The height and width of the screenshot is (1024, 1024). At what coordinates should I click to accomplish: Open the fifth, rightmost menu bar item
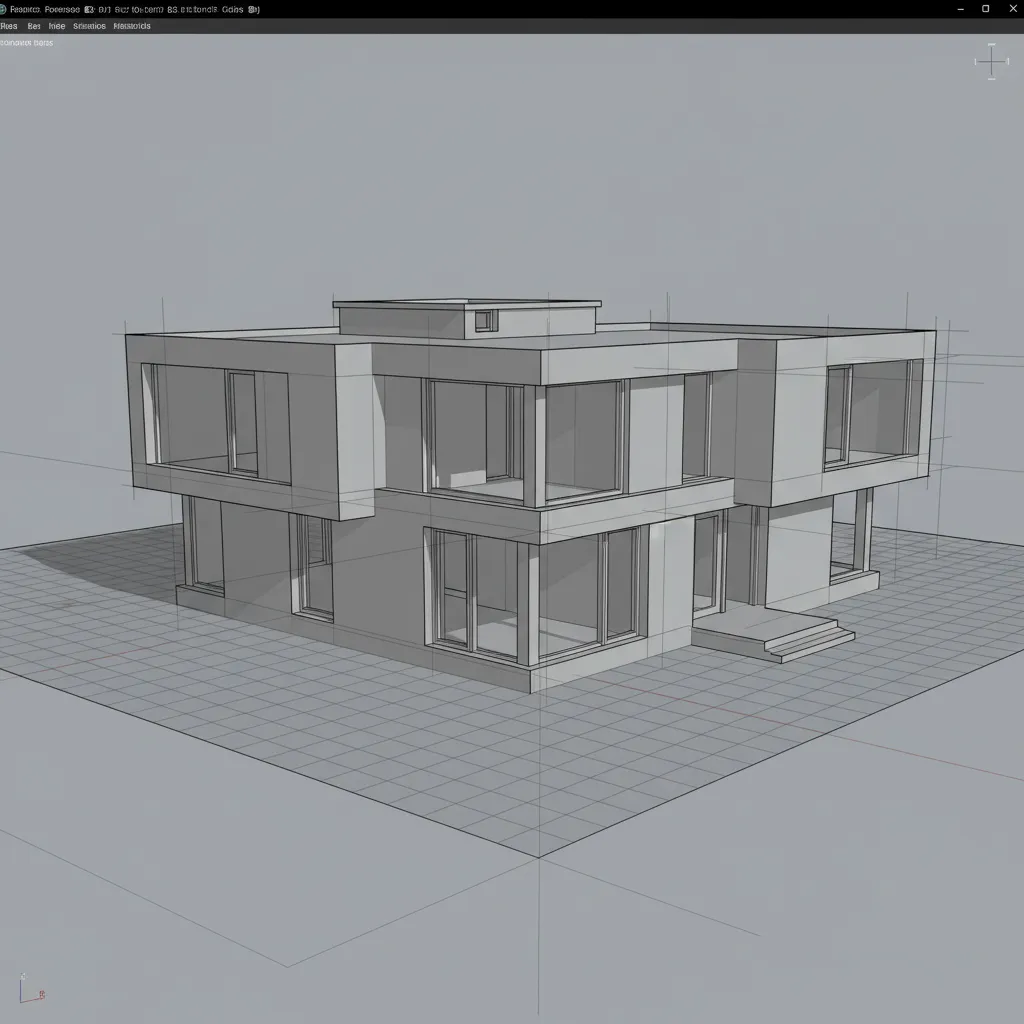tap(132, 26)
